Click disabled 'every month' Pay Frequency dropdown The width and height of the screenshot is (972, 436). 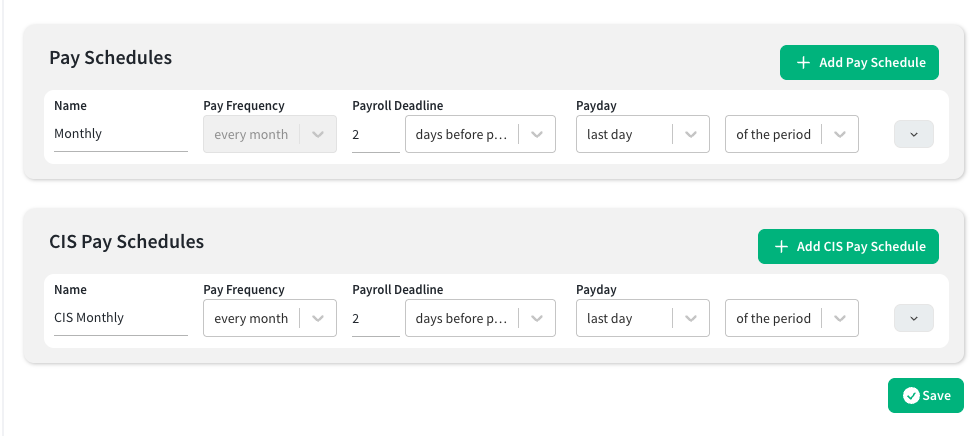(x=270, y=134)
